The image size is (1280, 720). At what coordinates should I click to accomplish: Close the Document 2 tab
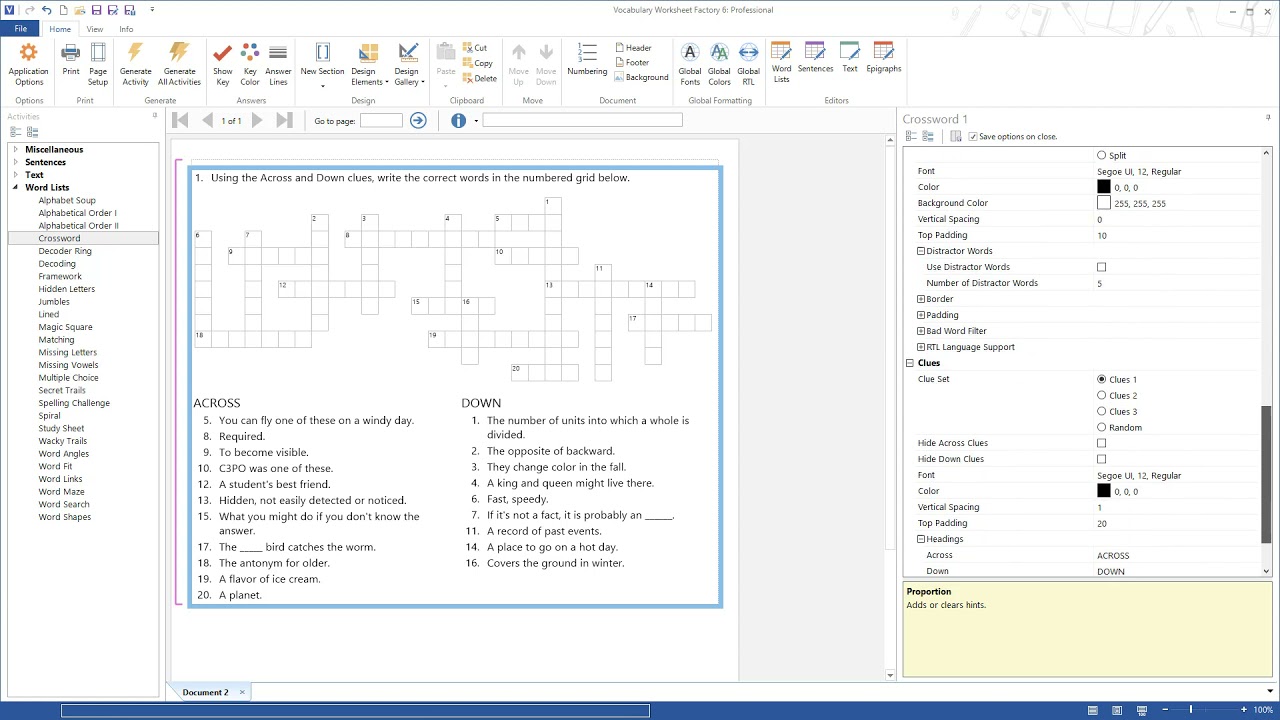pyautogui.click(x=242, y=692)
